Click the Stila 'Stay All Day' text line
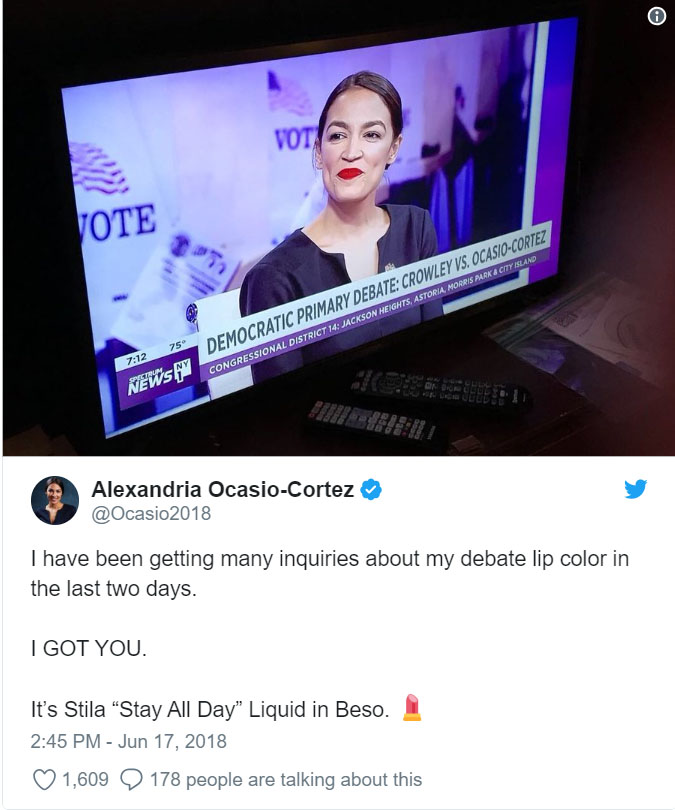The image size is (675, 810). pos(210,709)
